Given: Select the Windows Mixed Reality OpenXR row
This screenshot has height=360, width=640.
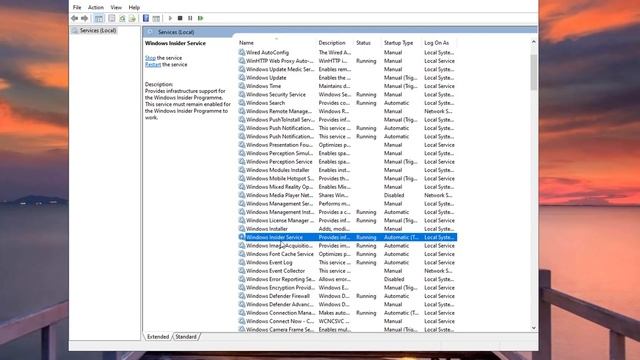Looking at the screenshot, I should (x=347, y=187).
